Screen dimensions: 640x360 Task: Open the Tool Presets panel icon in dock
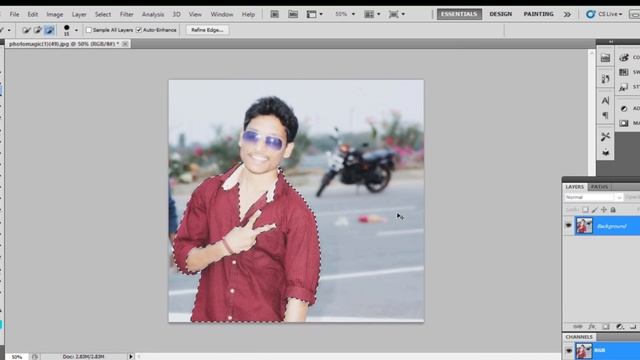605,78
